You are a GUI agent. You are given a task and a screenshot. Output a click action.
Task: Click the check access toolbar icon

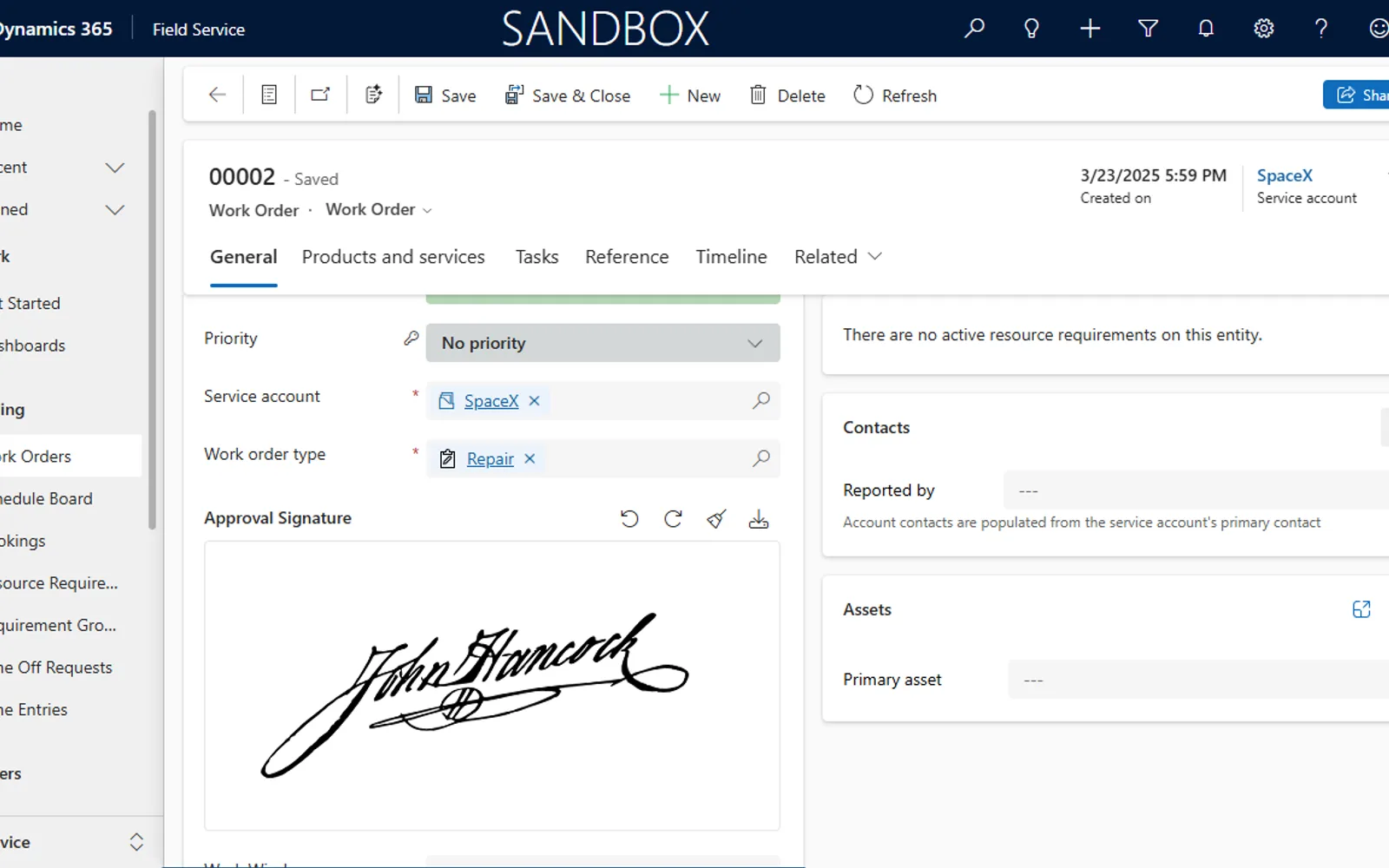tap(373, 95)
